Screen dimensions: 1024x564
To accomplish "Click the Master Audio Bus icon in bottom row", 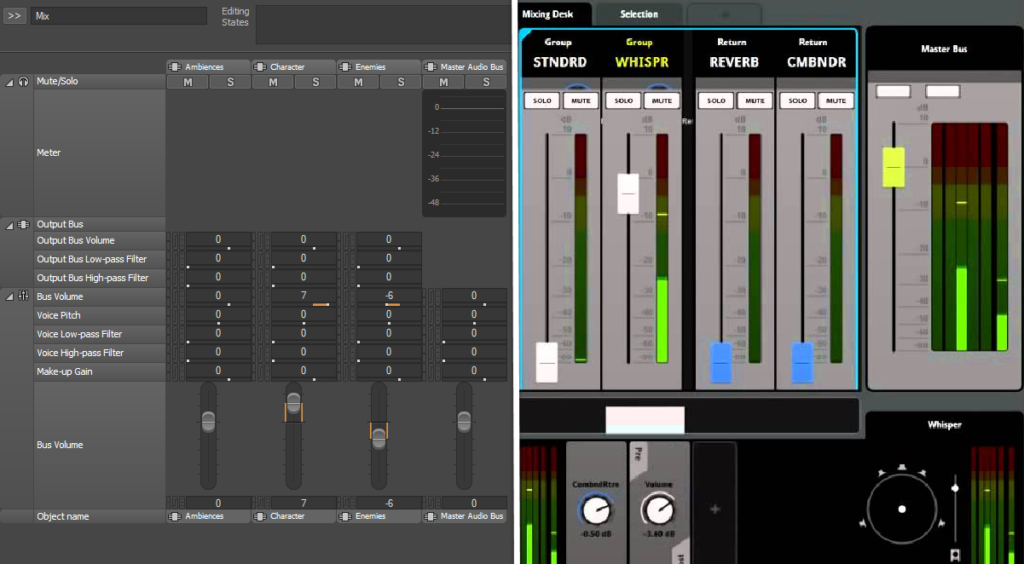I will (430, 516).
